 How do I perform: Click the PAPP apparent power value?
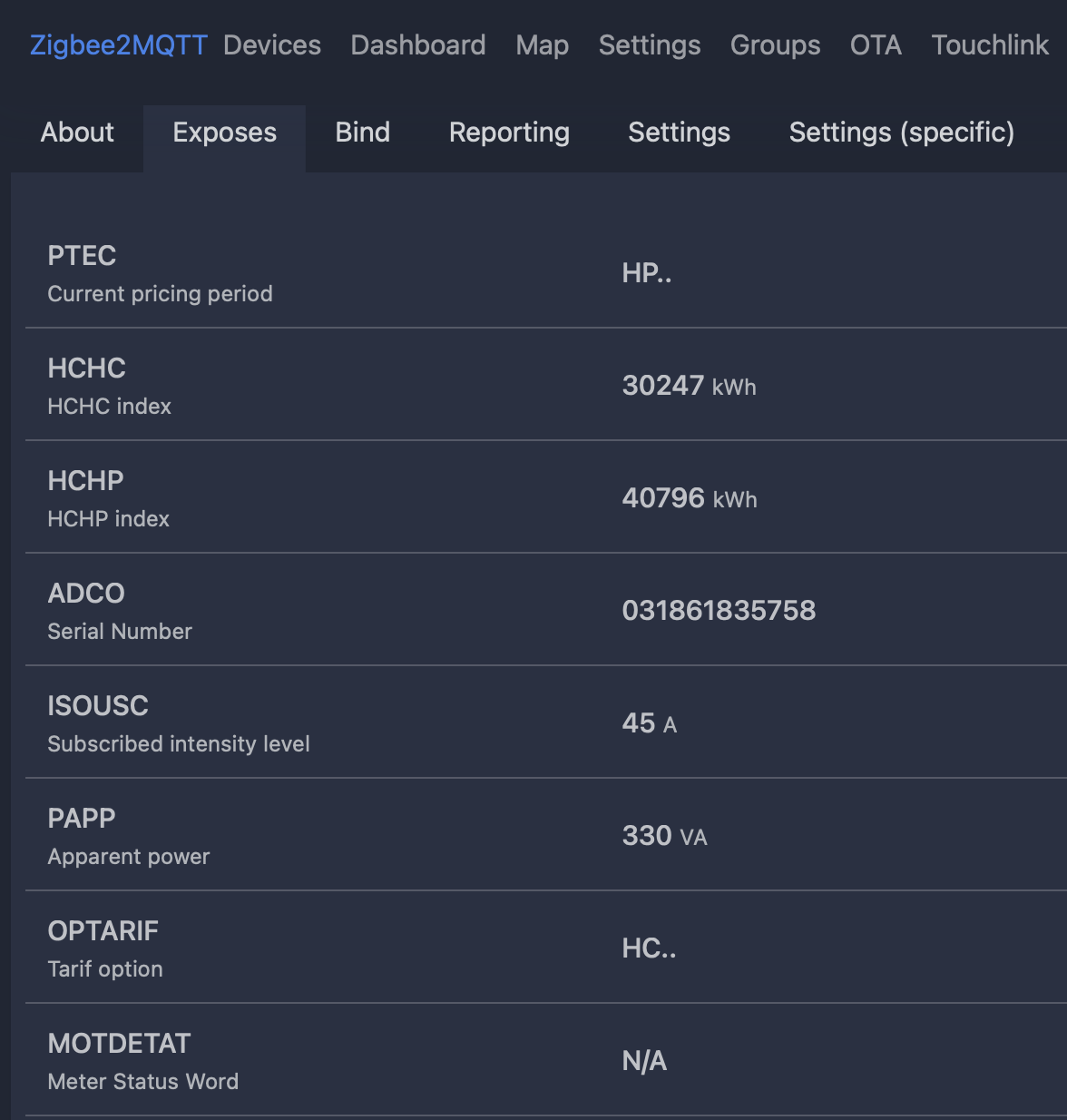pos(664,836)
